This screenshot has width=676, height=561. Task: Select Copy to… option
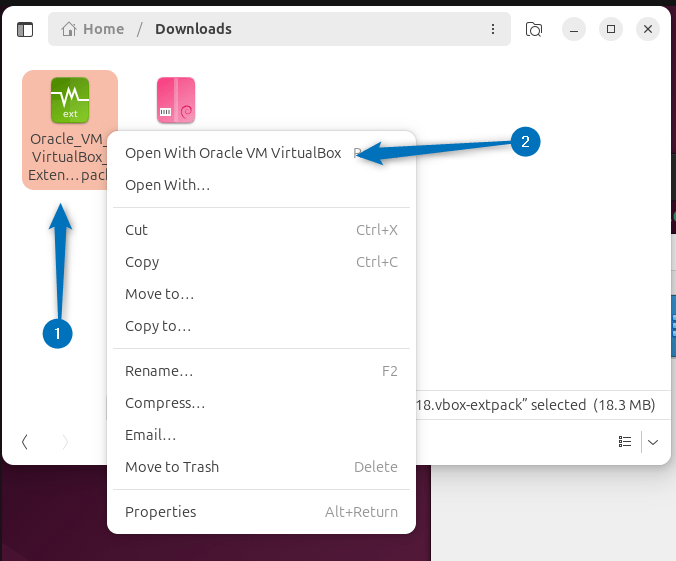pos(158,326)
